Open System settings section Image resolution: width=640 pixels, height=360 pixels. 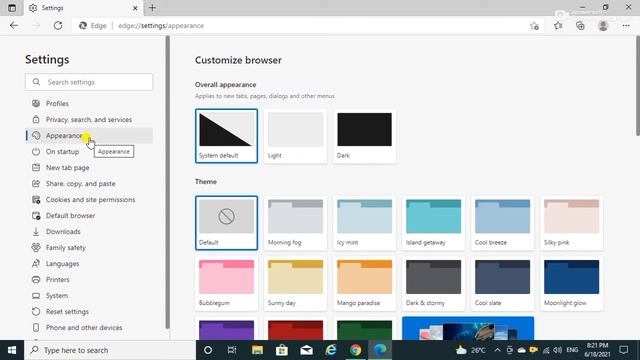coord(90,296)
